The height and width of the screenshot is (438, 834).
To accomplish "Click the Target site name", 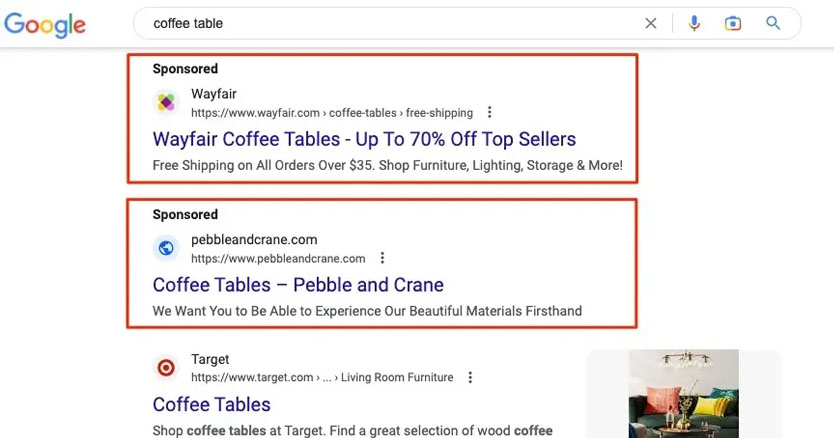I will (210, 360).
